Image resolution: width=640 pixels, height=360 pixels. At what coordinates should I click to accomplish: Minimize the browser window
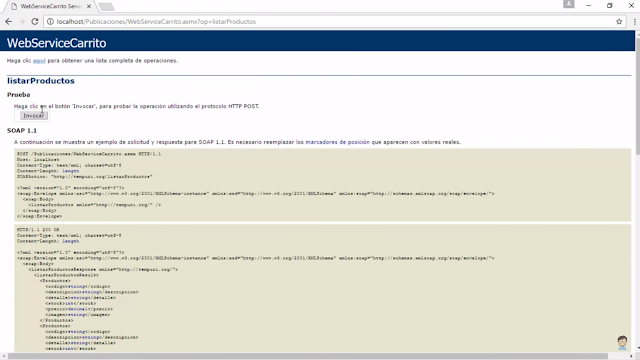[x=588, y=6]
